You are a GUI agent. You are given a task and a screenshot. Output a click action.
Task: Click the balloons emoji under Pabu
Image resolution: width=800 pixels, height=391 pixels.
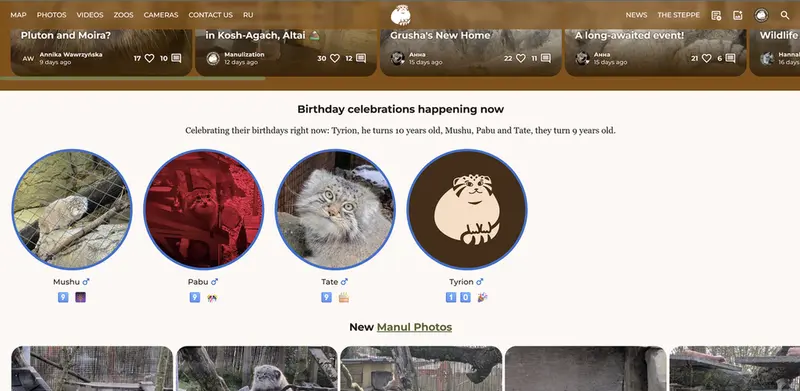(x=212, y=298)
